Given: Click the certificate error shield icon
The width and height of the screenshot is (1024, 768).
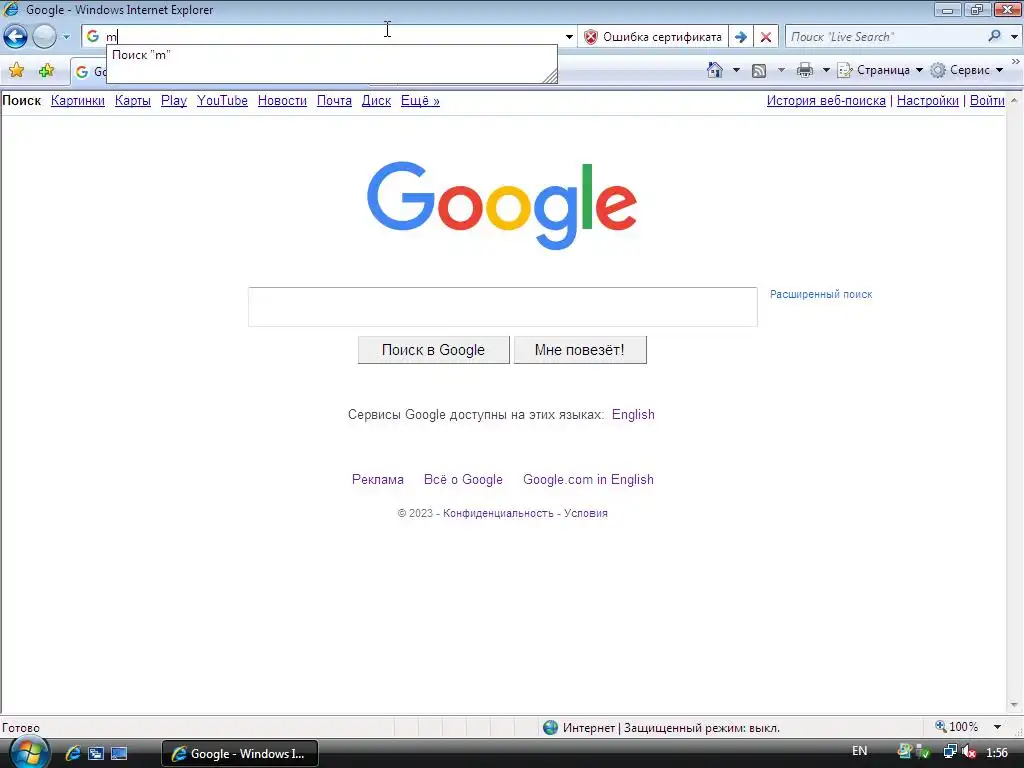Looking at the screenshot, I should 590,37.
